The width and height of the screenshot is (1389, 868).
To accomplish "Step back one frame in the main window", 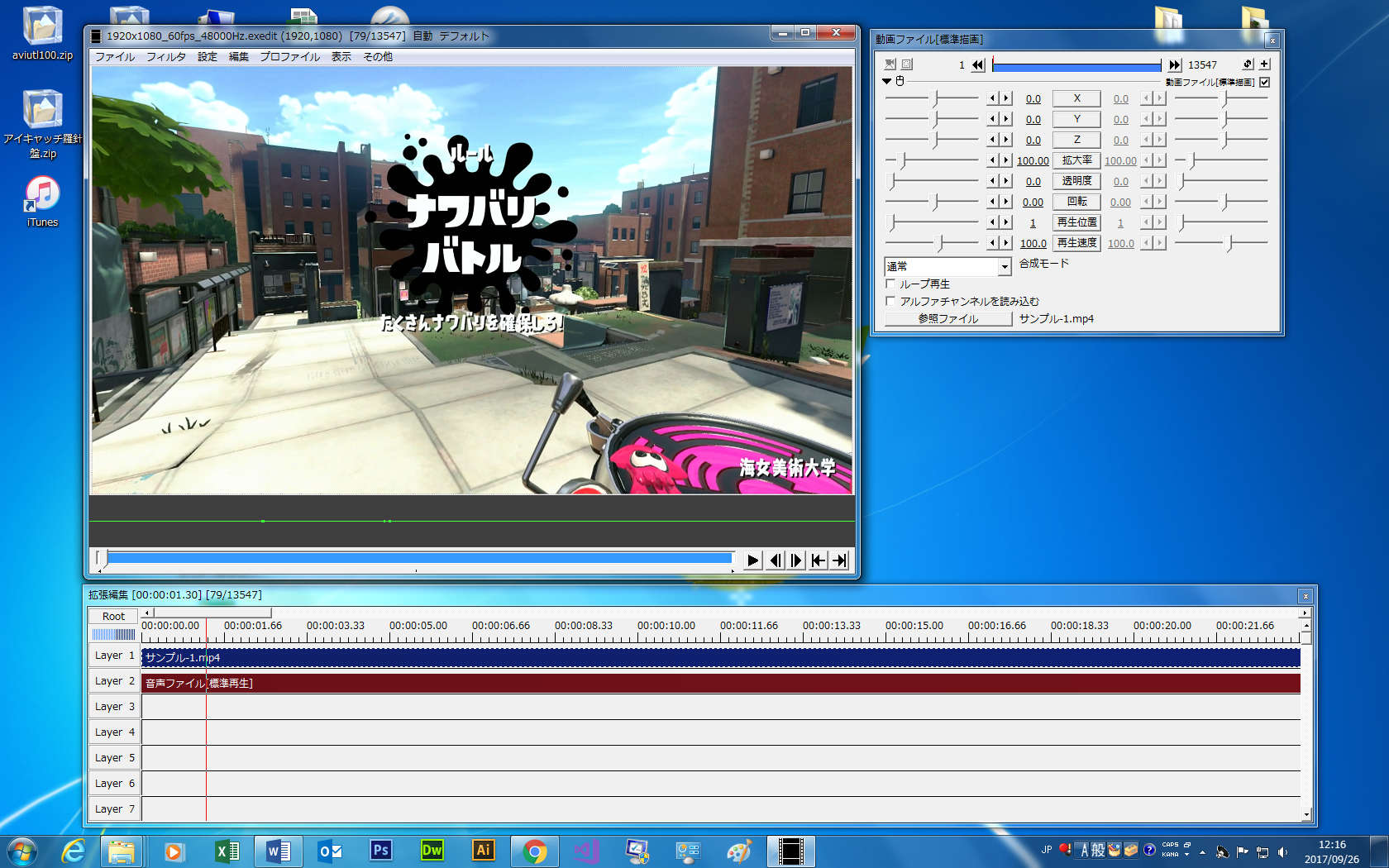I will point(775,560).
